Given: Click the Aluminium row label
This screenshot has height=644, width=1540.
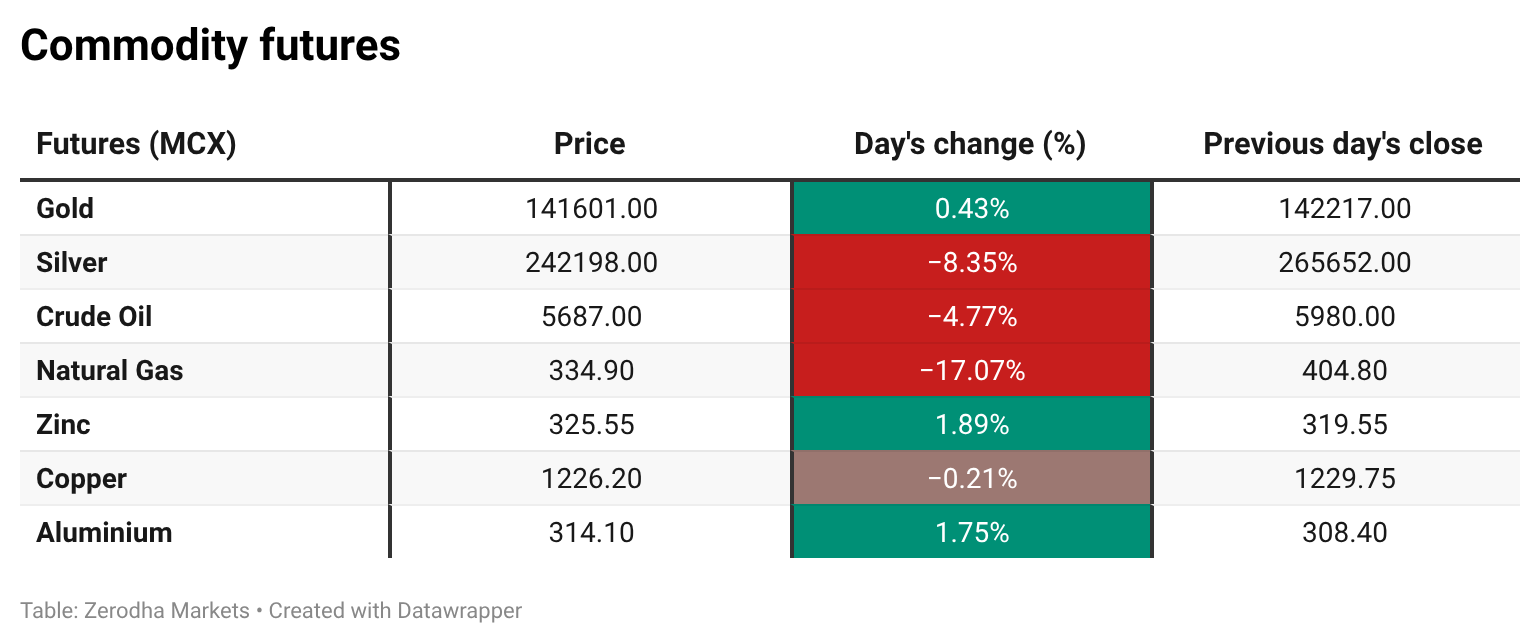Looking at the screenshot, I should [x=104, y=533].
